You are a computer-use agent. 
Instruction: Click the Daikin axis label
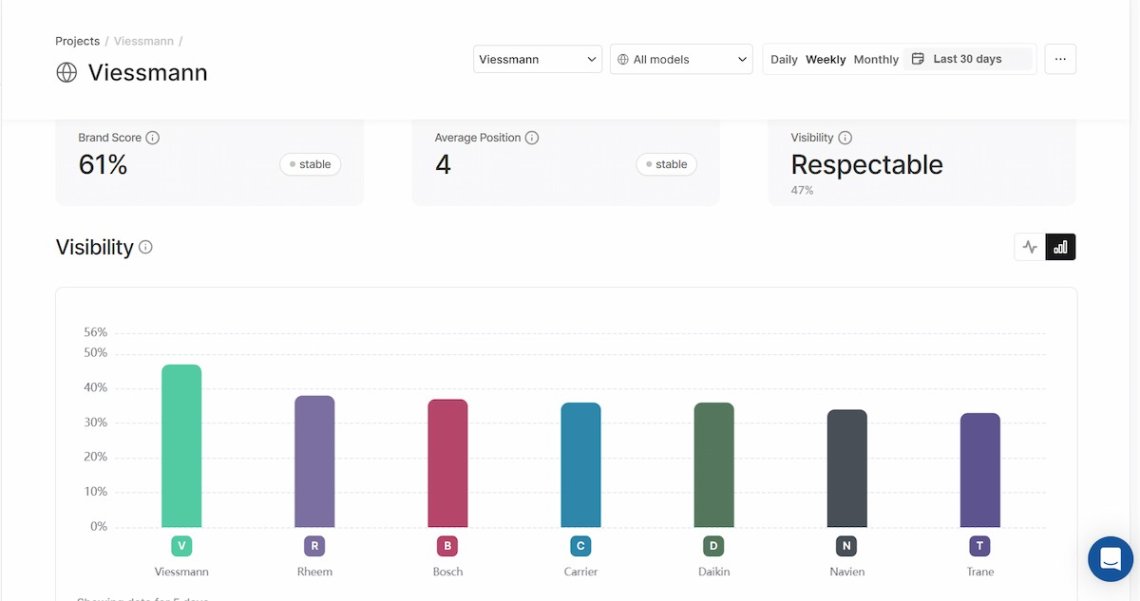tap(714, 572)
